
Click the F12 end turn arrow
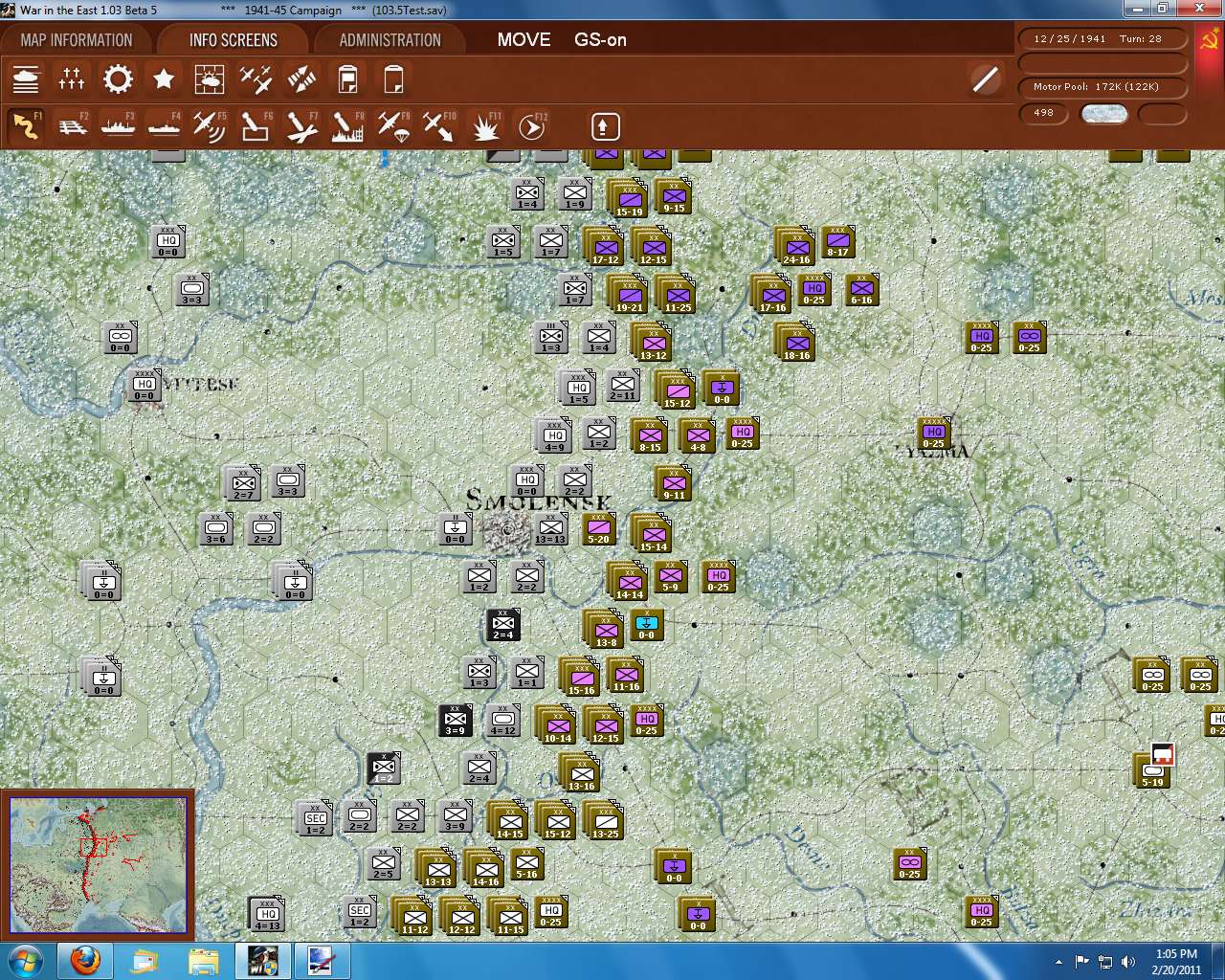point(531,126)
